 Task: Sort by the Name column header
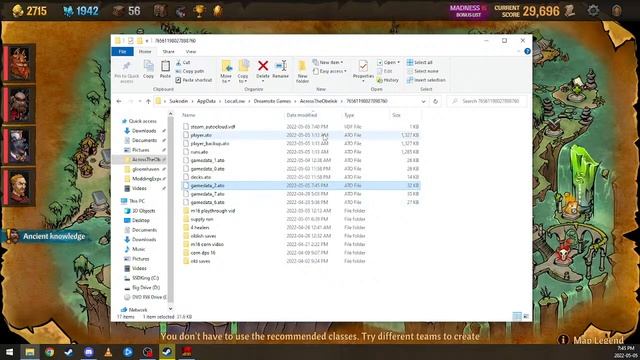point(189,115)
